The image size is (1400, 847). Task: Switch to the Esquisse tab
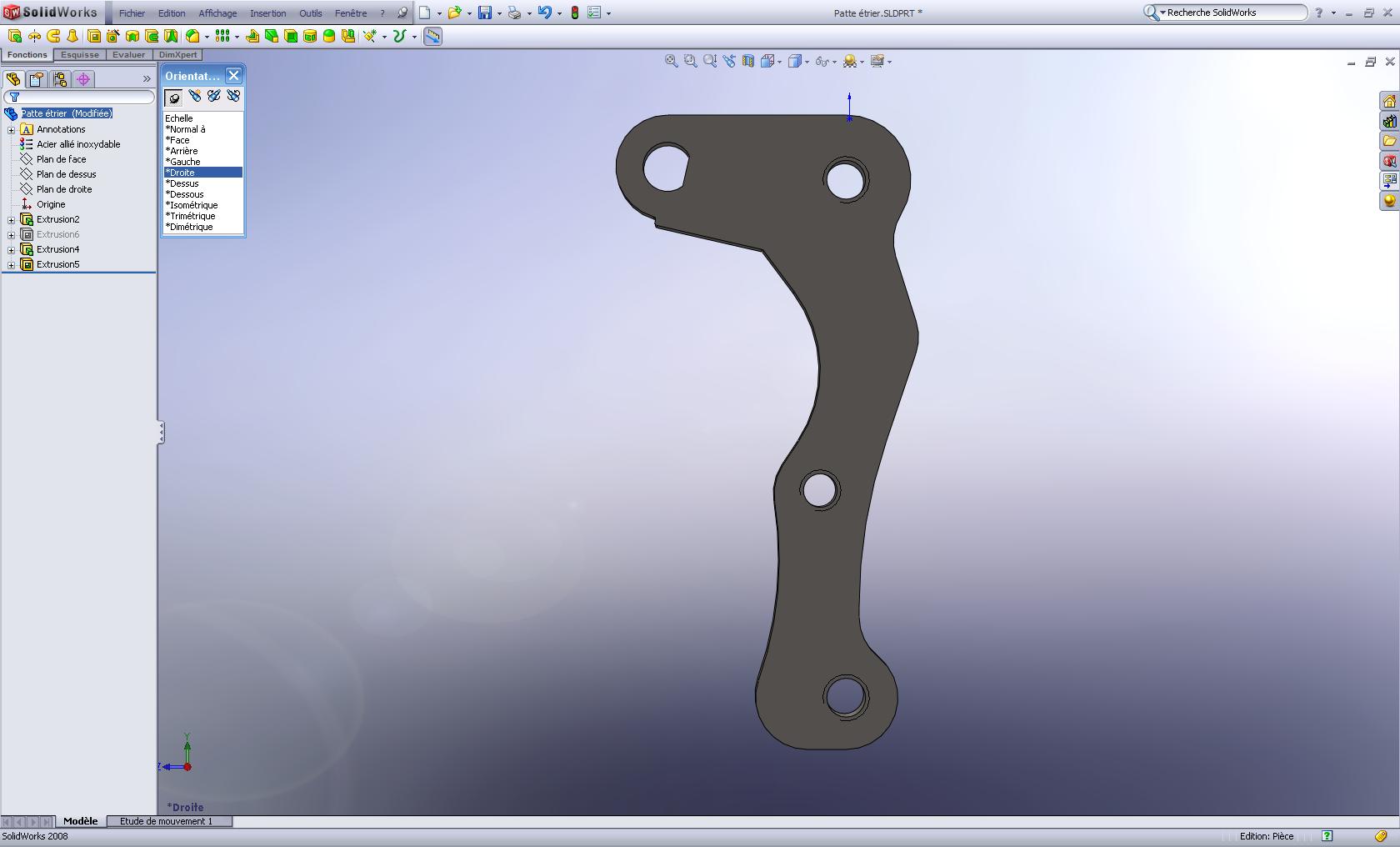pyautogui.click(x=80, y=55)
